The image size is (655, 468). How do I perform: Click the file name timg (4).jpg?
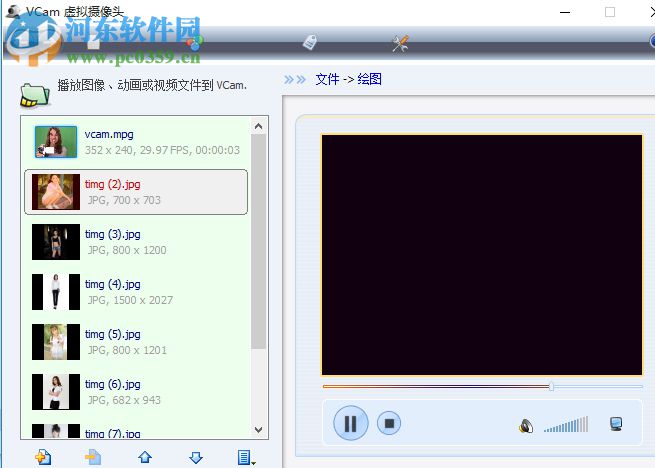pos(113,285)
